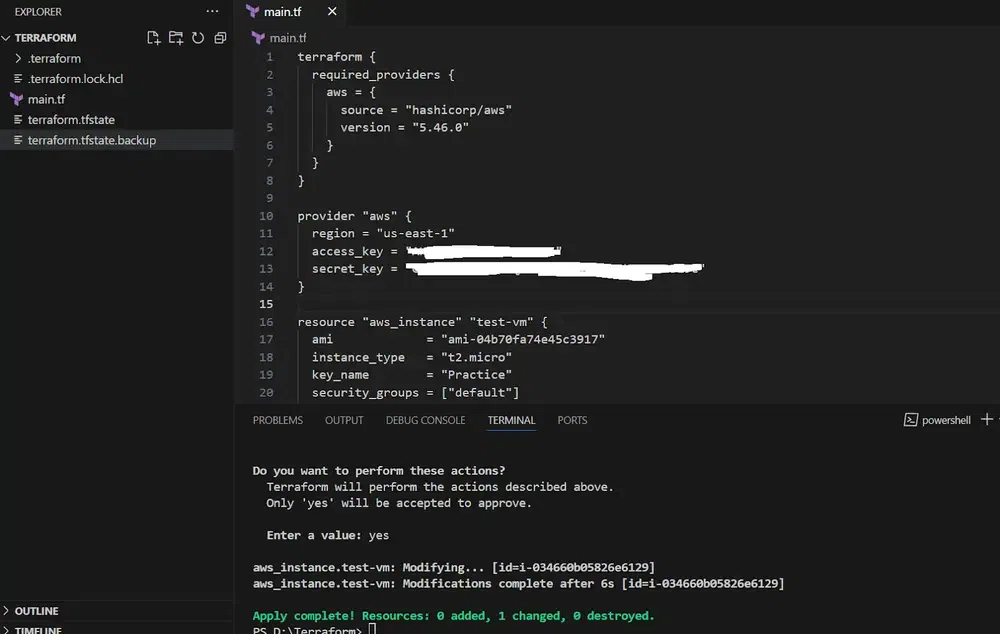
Task: Click 'Do you want to perform these actions?'
Action: click(379, 471)
